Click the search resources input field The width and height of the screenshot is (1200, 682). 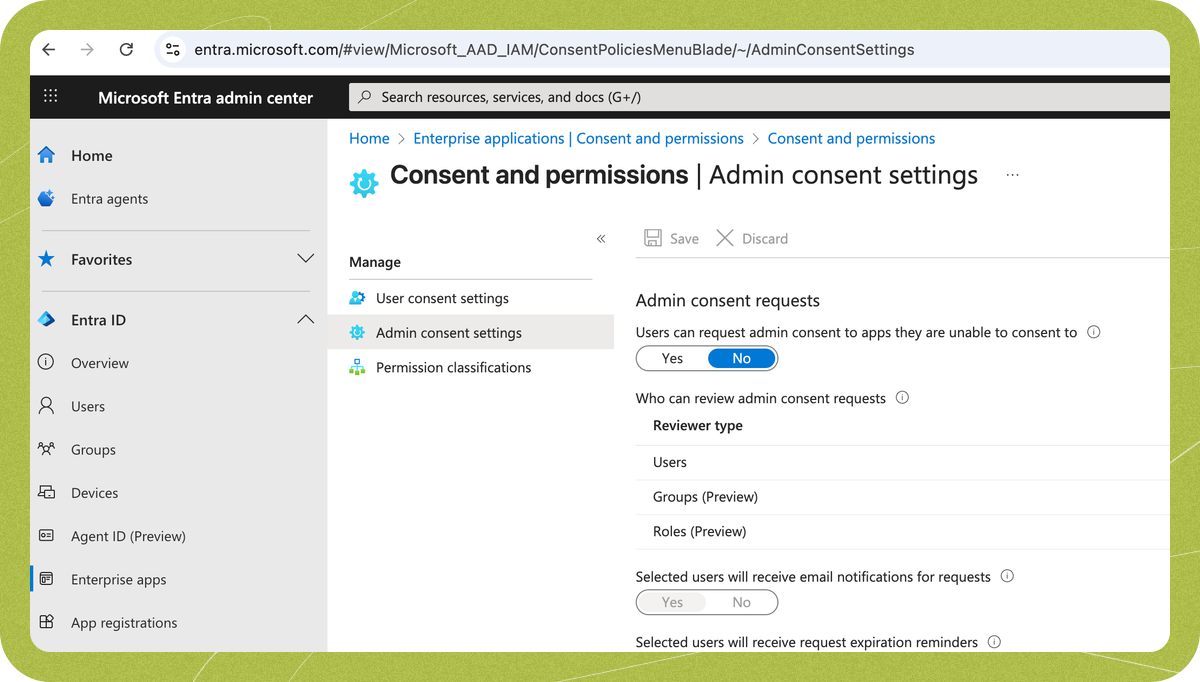(x=760, y=97)
